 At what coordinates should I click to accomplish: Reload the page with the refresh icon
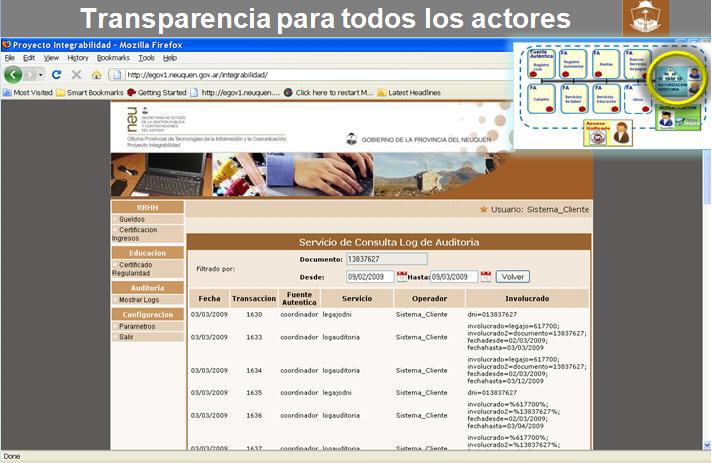(x=56, y=75)
